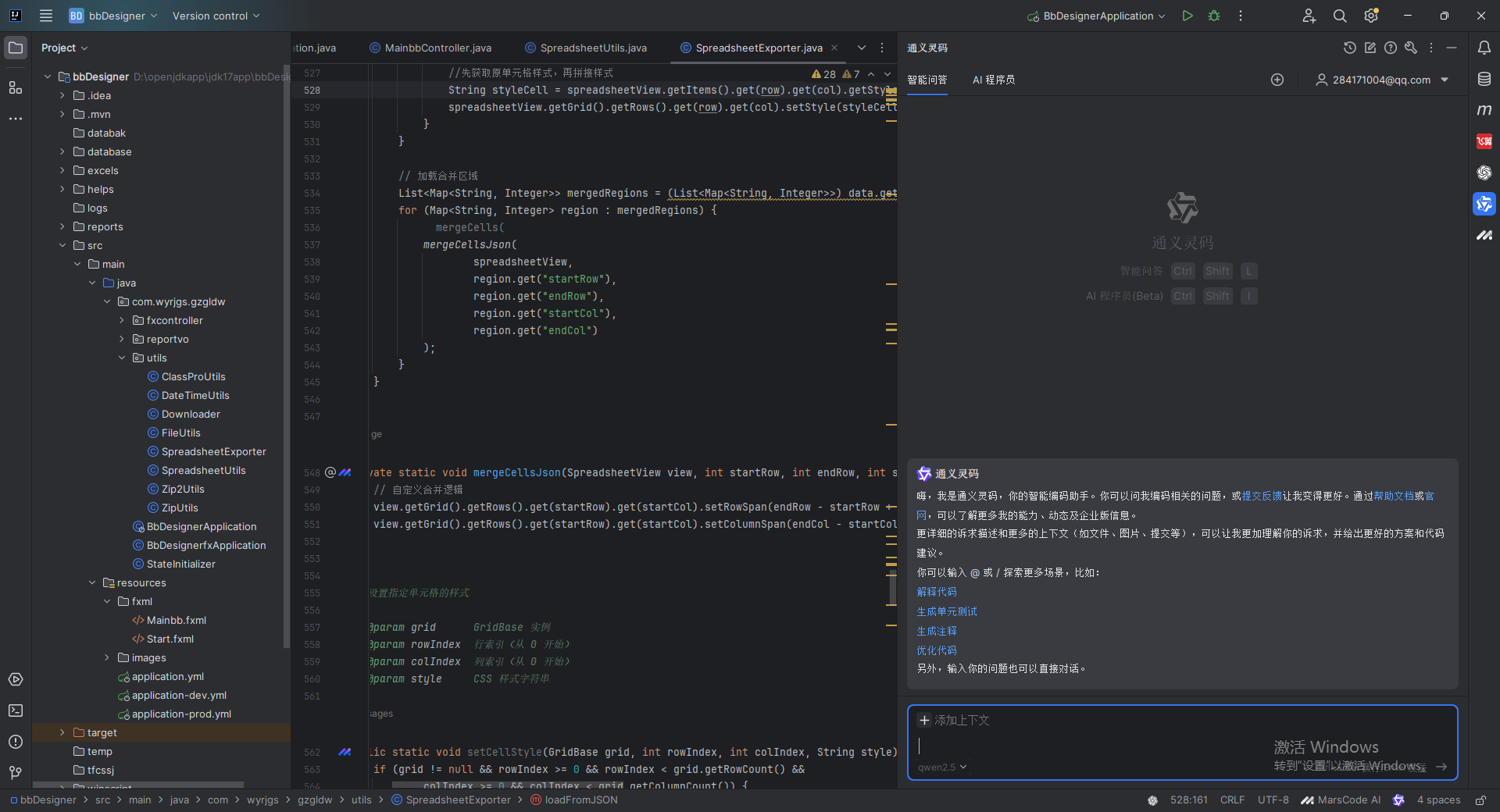Open the Database tool window icon

[x=1484, y=79]
